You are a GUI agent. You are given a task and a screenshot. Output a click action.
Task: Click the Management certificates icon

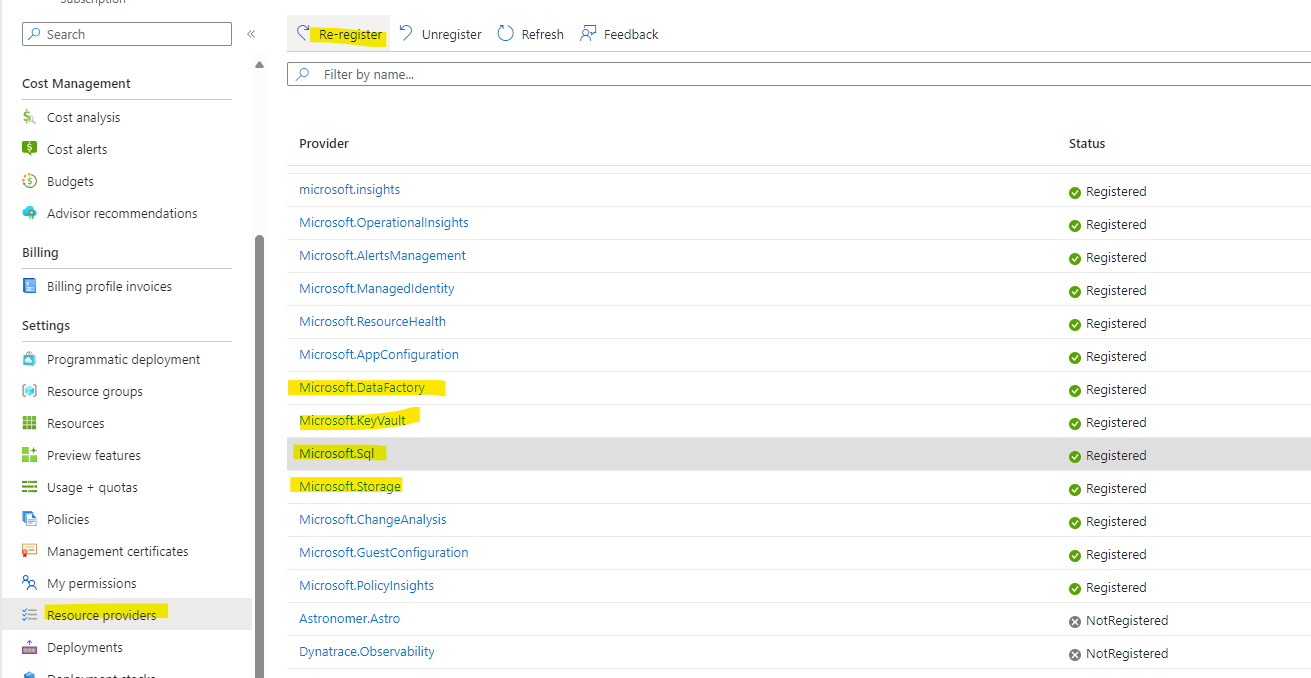click(29, 551)
